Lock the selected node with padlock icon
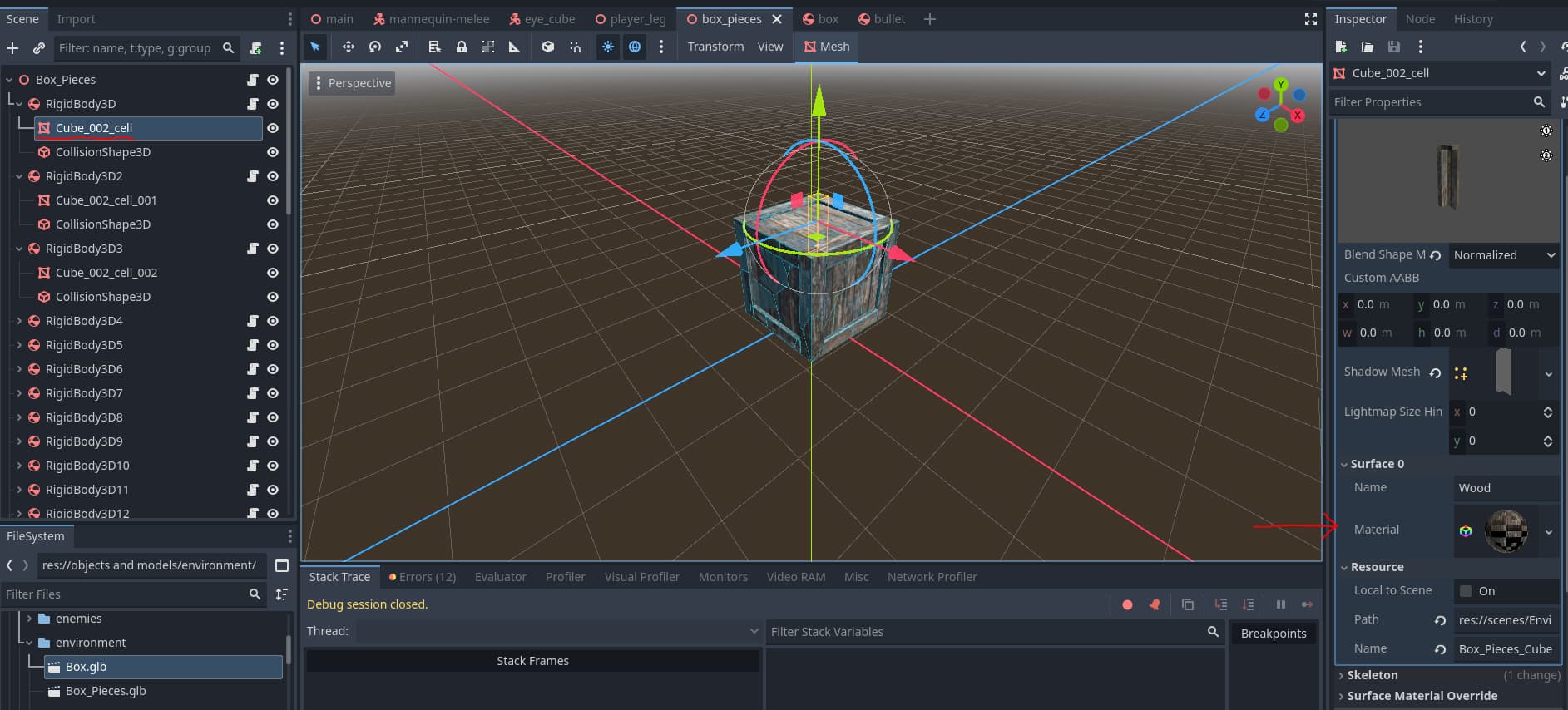This screenshot has width=1568, height=710. (x=461, y=47)
